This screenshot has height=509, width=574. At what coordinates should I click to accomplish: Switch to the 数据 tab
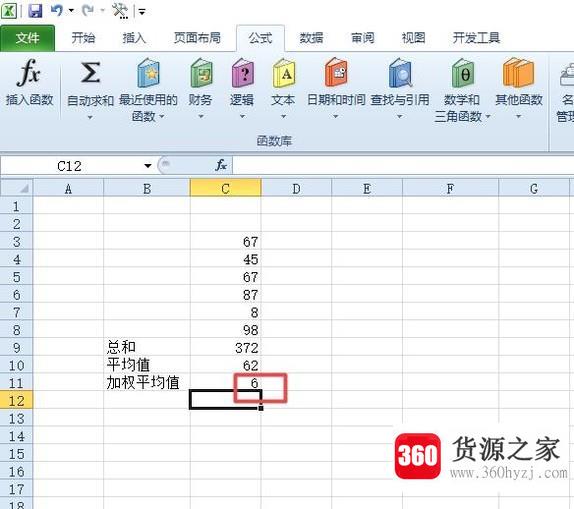pyautogui.click(x=311, y=38)
